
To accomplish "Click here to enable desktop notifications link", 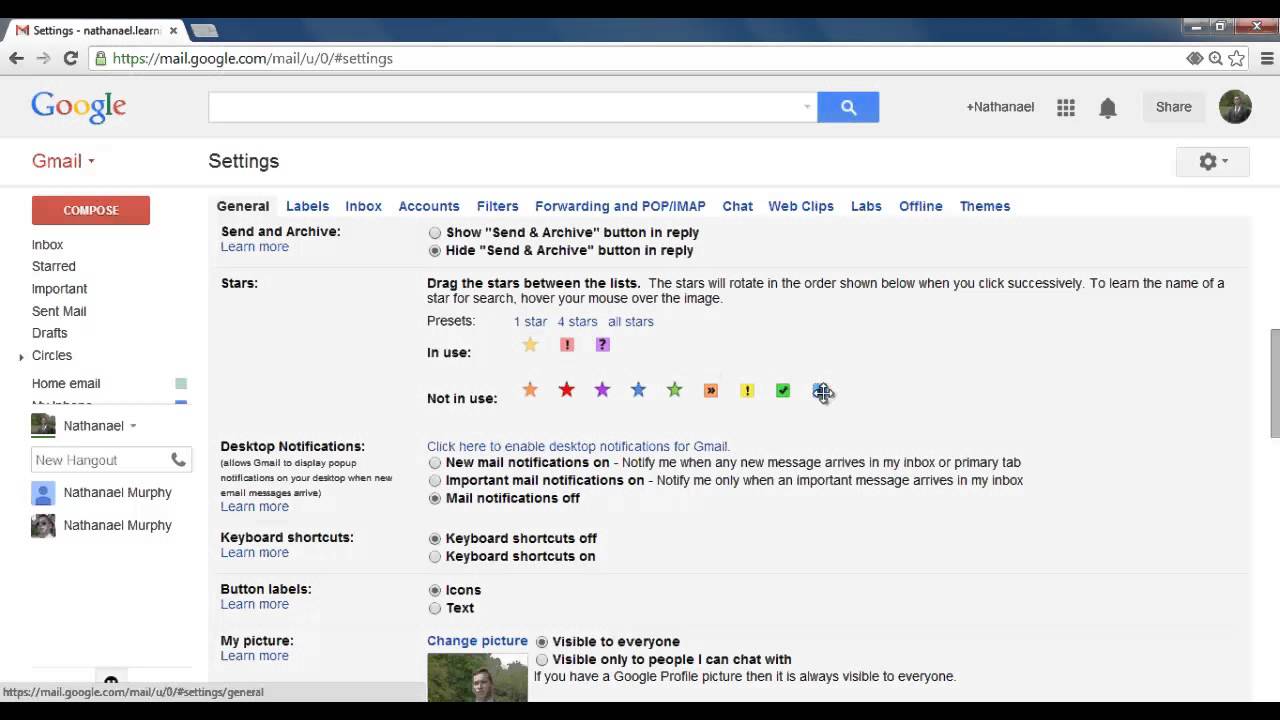I will 578,447.
